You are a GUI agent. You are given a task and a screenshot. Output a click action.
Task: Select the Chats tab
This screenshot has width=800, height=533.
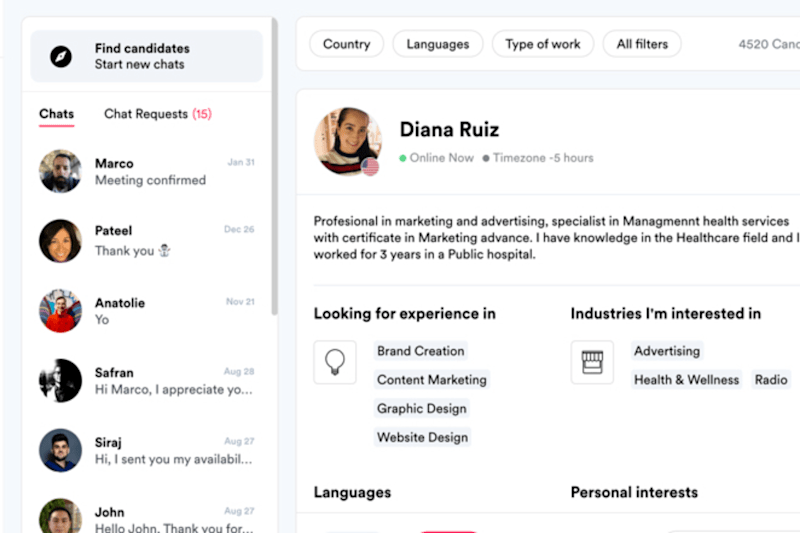click(x=57, y=114)
